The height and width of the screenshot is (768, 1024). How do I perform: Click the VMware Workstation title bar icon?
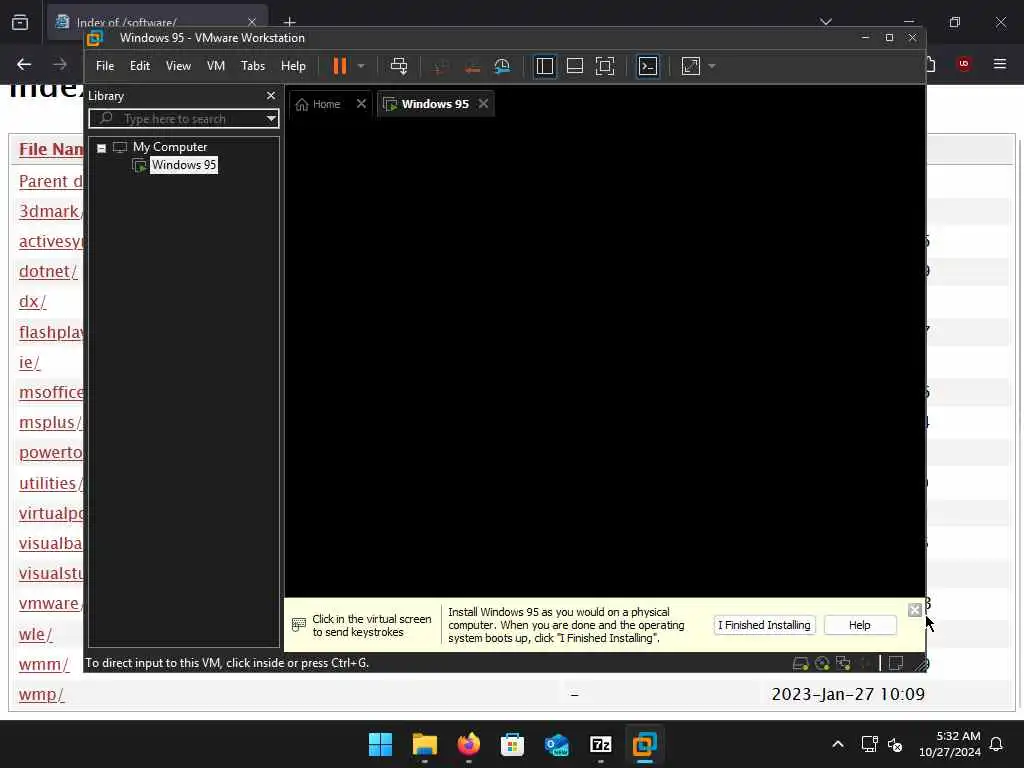95,38
